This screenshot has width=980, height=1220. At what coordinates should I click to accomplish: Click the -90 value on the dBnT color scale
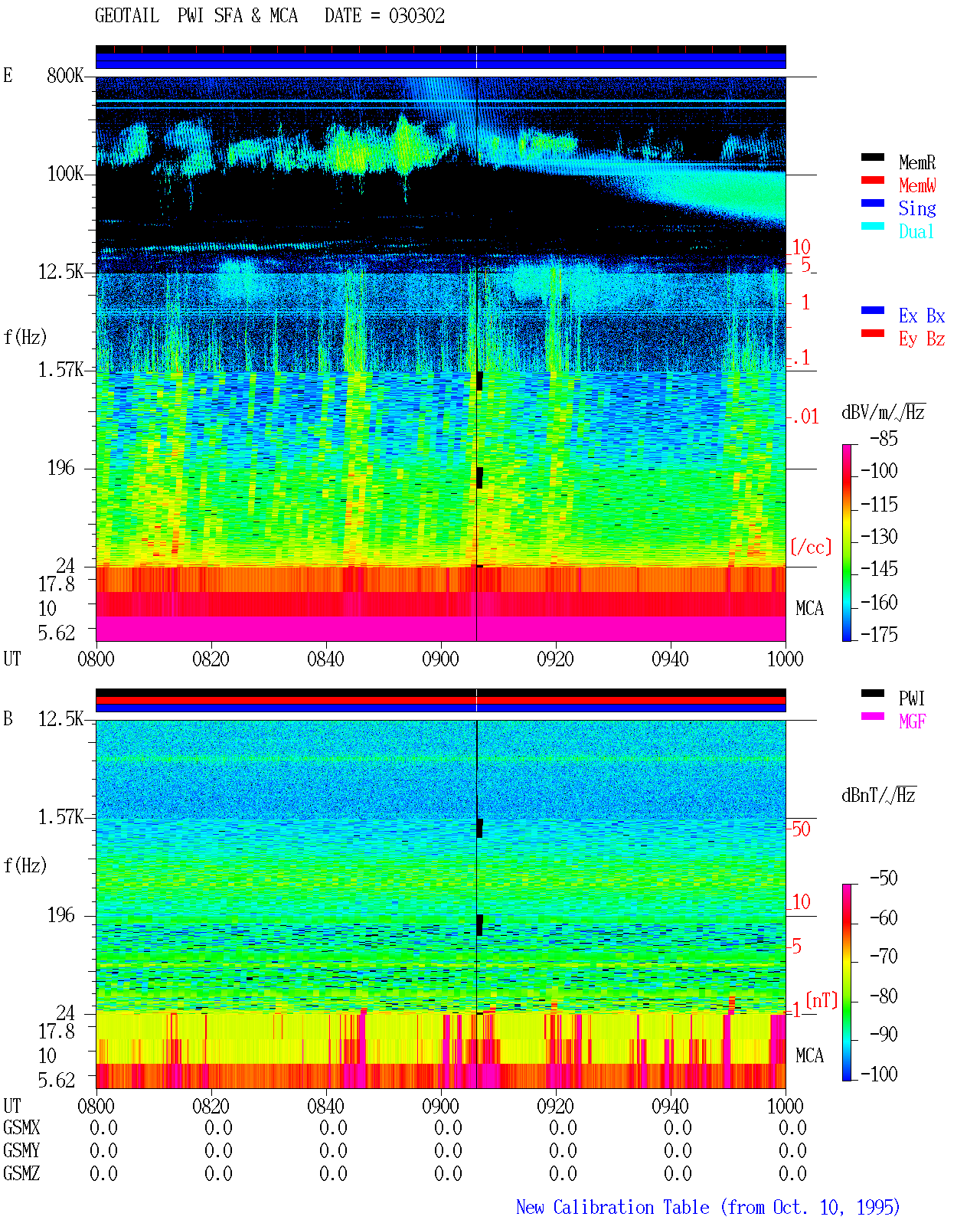tap(884, 1035)
